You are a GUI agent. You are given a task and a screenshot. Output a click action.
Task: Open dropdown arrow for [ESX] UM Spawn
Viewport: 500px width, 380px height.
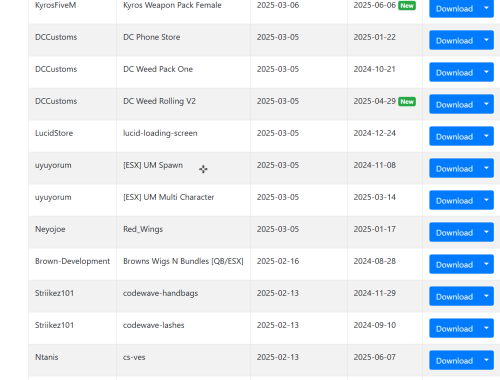click(x=487, y=168)
